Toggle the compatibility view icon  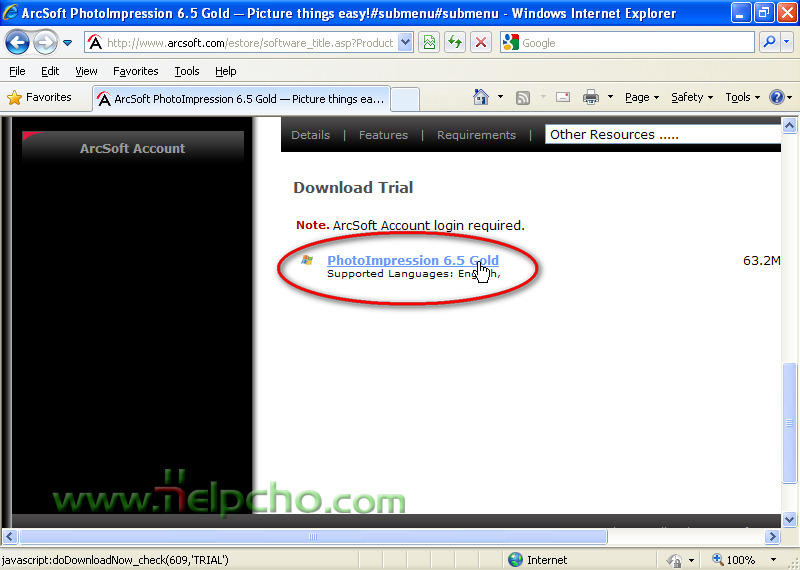pos(429,43)
